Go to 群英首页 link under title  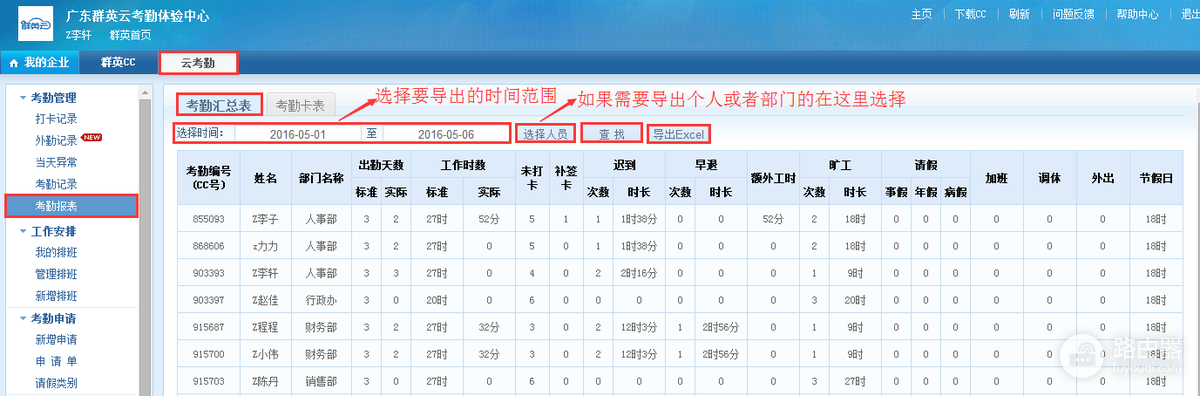point(131,34)
